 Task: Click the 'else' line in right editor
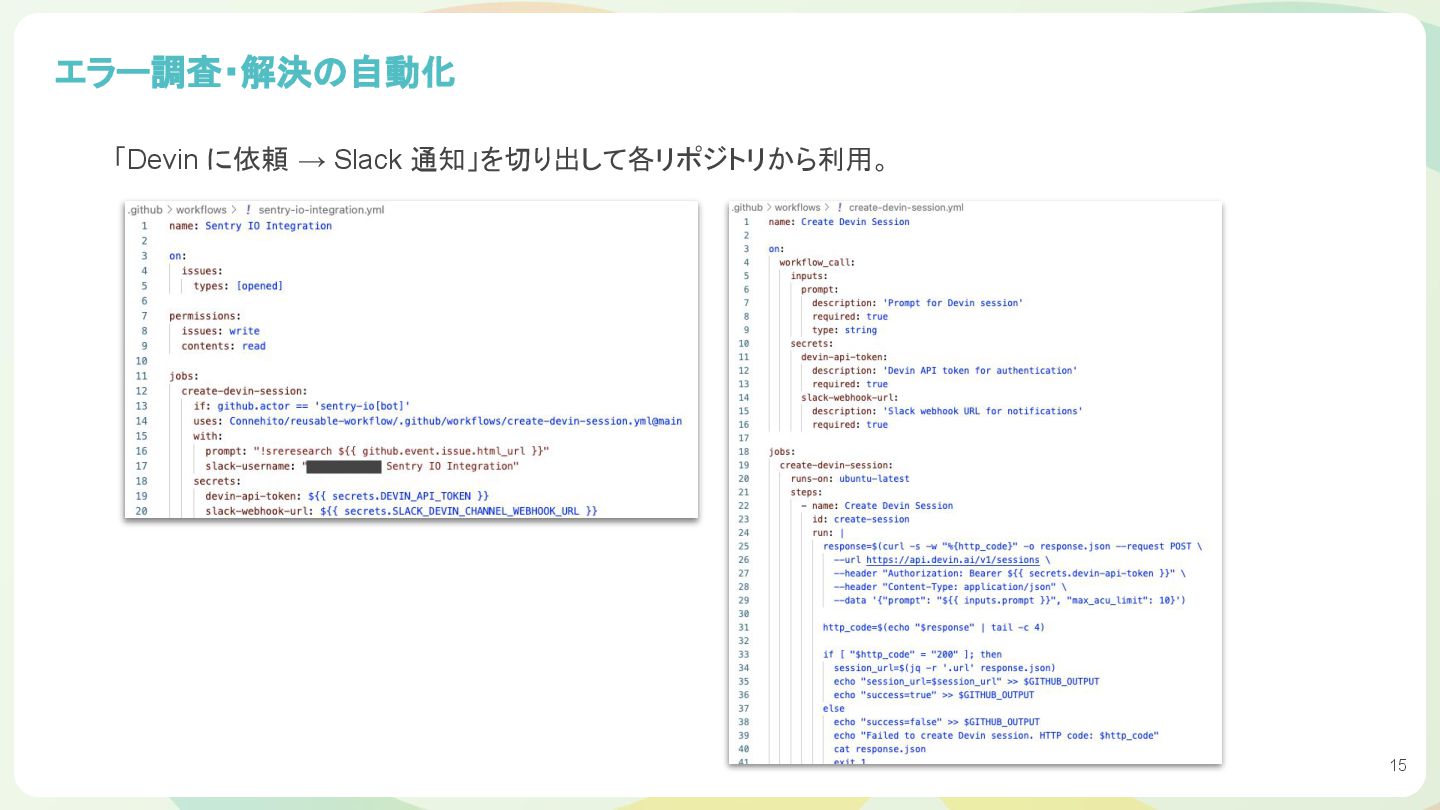834,708
